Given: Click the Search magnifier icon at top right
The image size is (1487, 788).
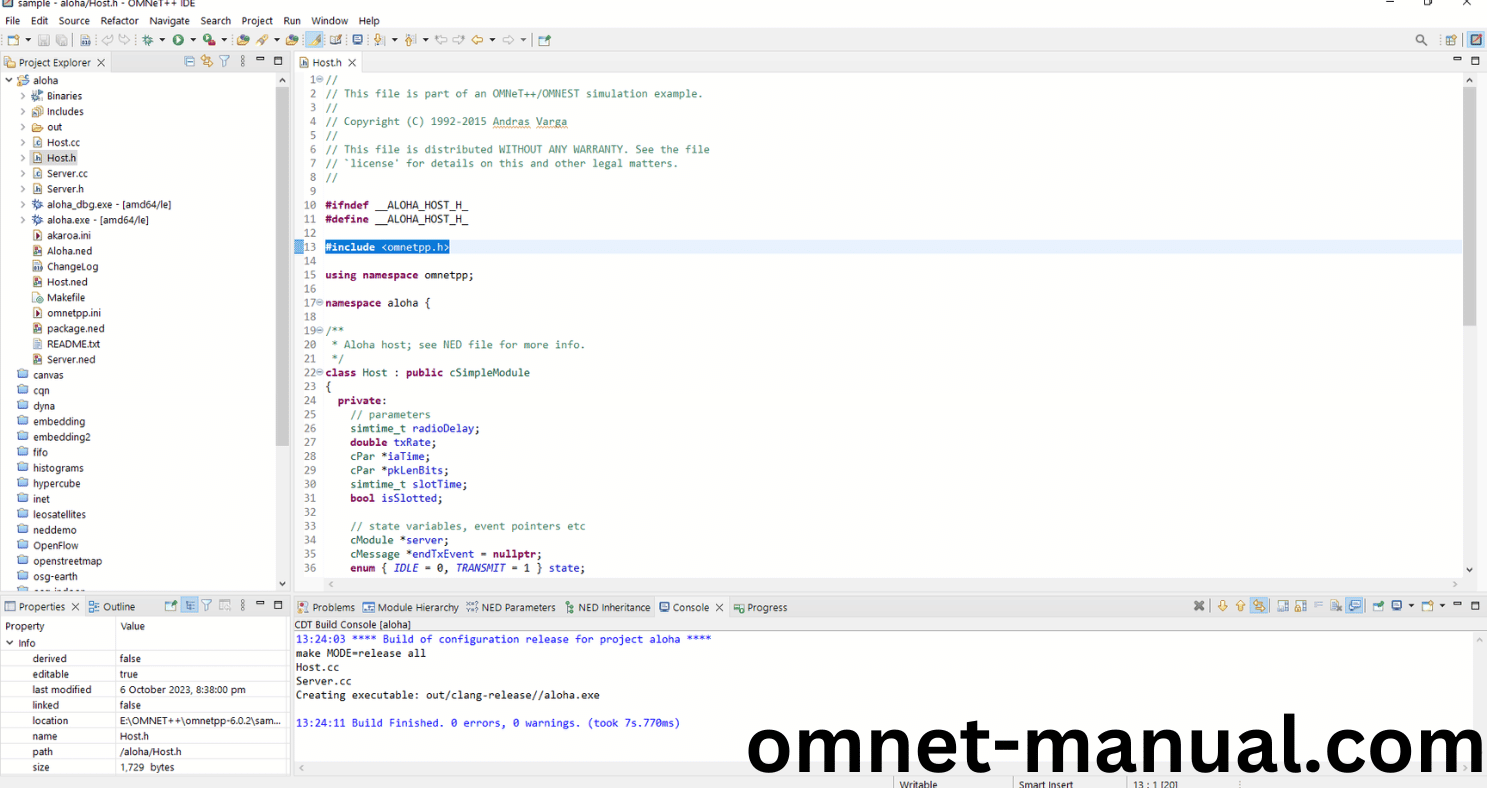Looking at the screenshot, I should pos(1421,40).
